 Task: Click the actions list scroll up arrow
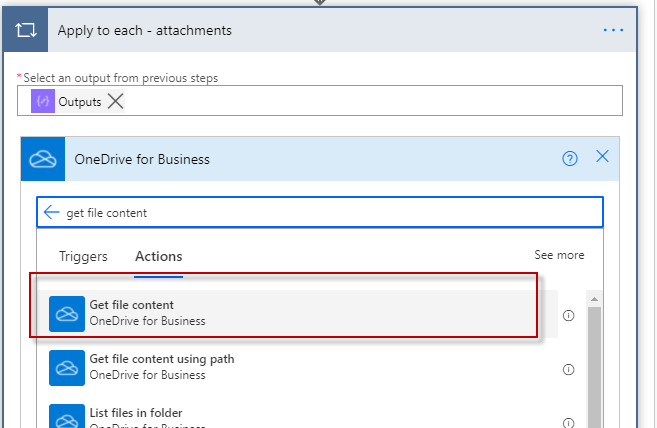[594, 299]
